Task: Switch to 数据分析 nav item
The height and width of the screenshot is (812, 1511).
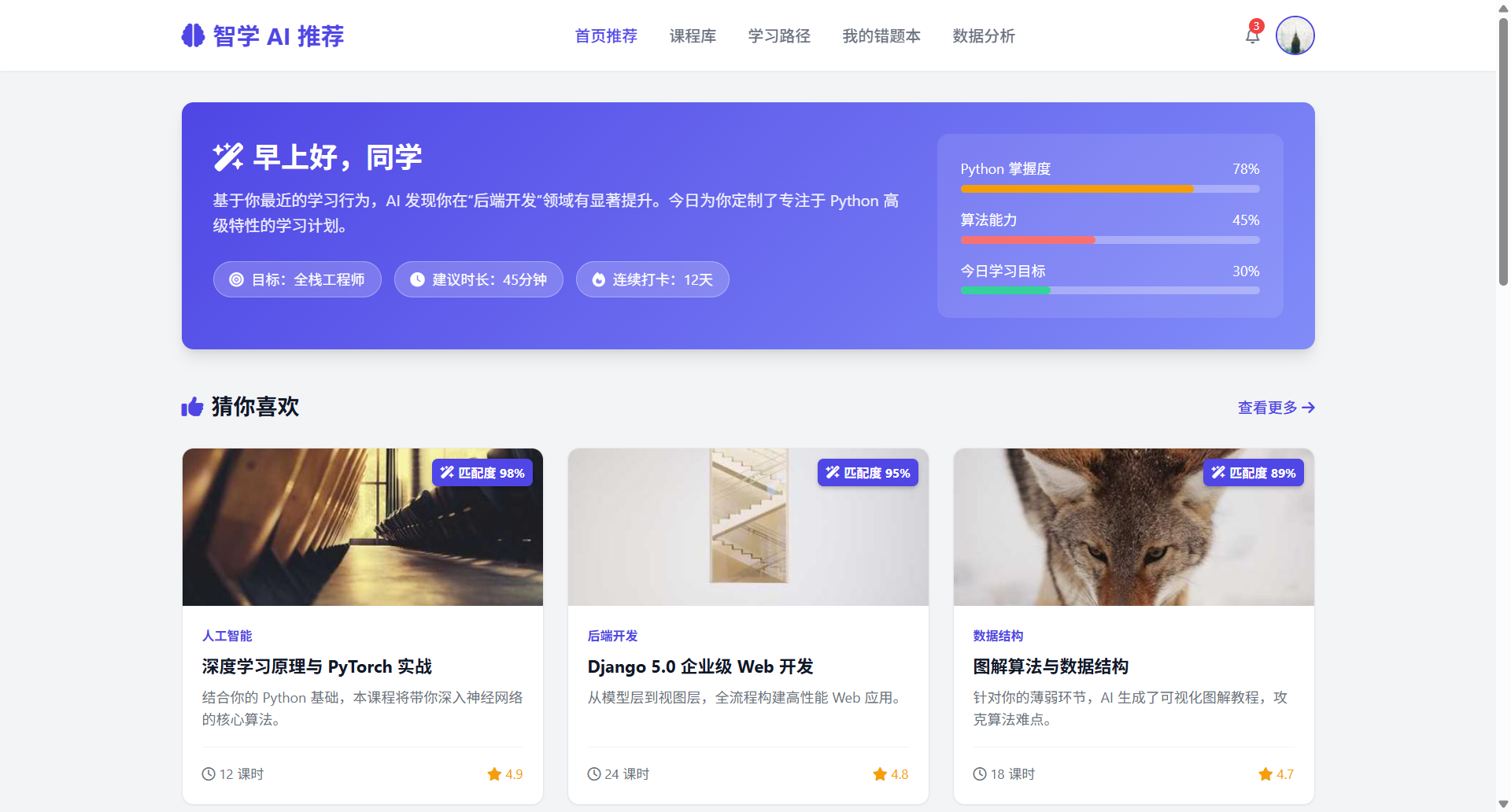Action: (x=984, y=36)
